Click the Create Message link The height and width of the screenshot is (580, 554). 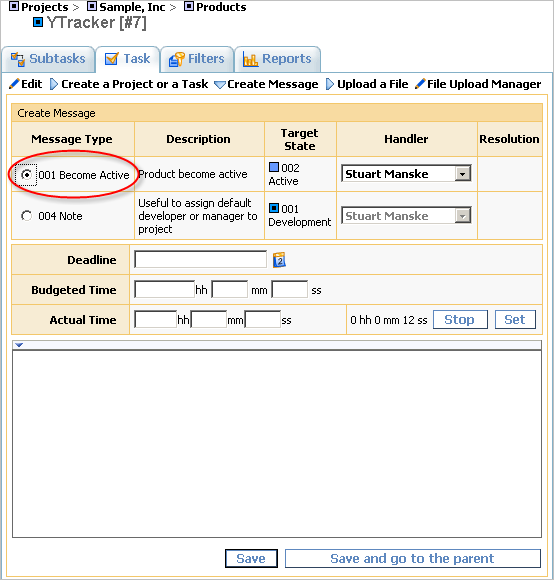tap(273, 84)
